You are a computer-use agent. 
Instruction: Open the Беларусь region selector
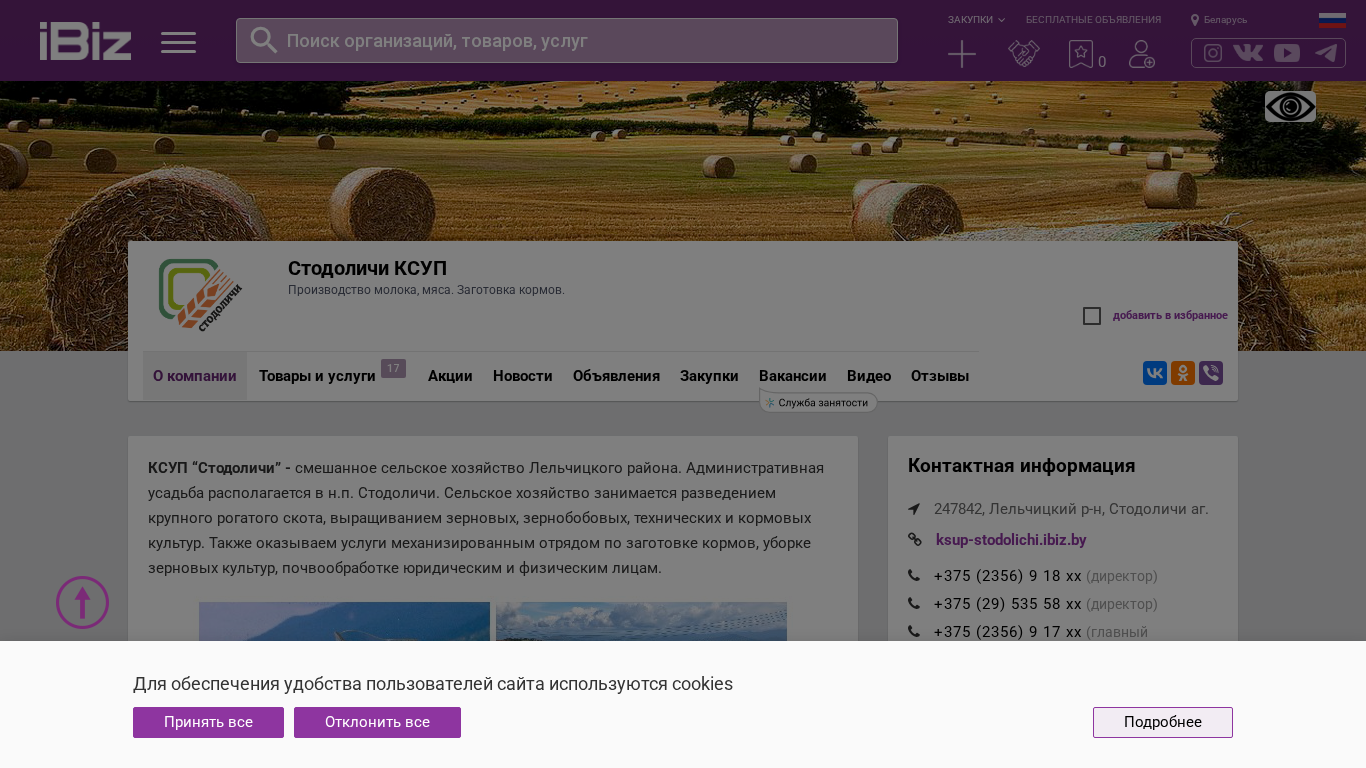point(1219,20)
